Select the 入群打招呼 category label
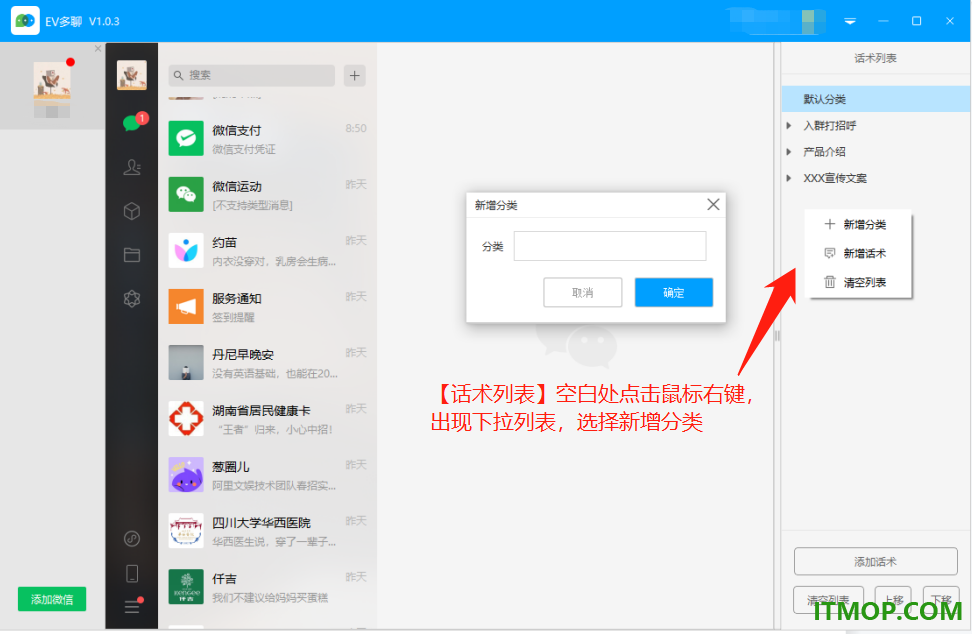972x634 pixels. (829, 126)
